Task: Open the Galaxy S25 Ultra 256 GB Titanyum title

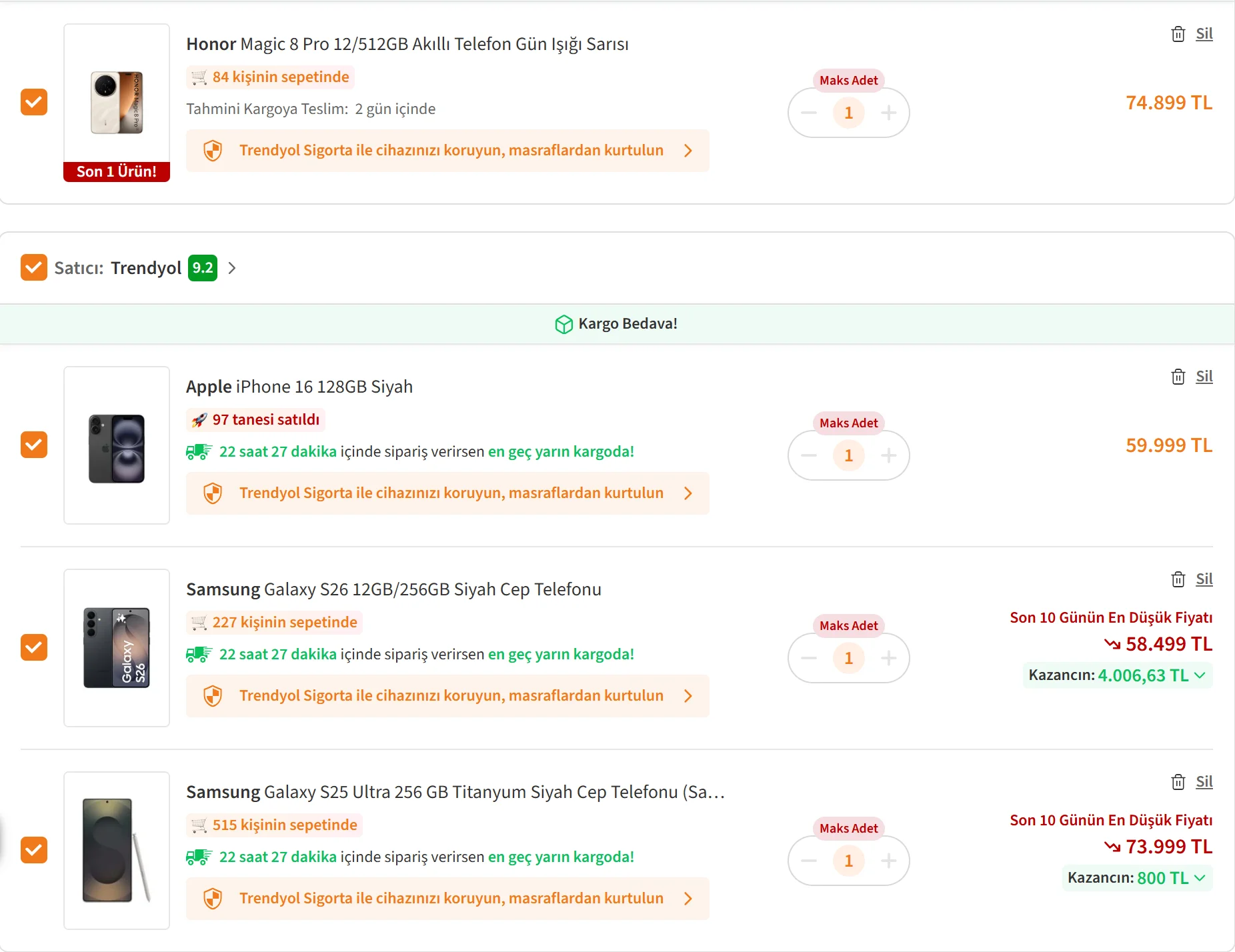Action: pos(455,792)
